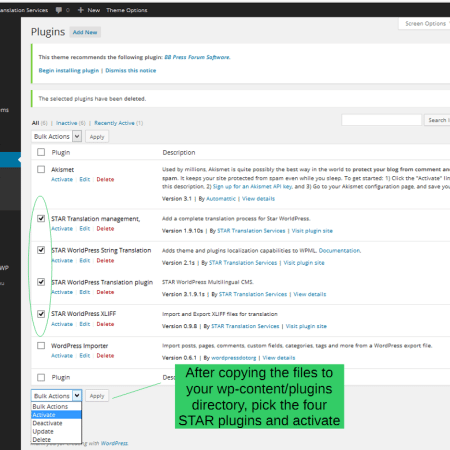450x450 pixels.
Task: Open the comments bubble icon in admin bar
Action: click(x=59, y=10)
